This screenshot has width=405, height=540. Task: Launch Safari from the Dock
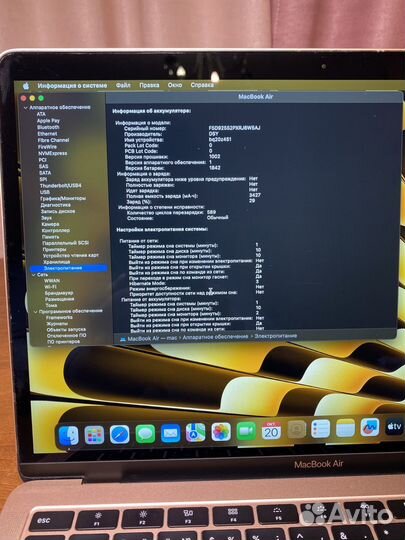tap(120, 434)
